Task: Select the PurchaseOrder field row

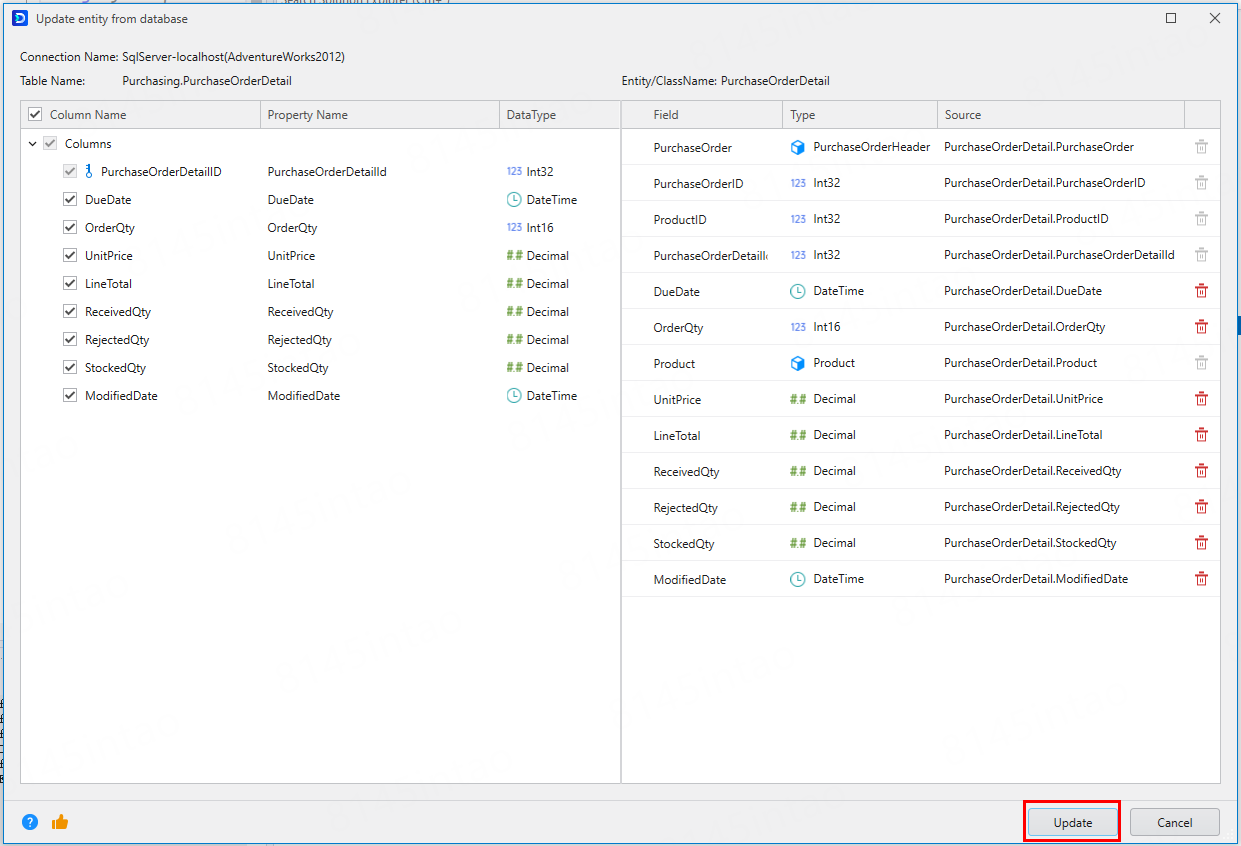Action: point(693,147)
